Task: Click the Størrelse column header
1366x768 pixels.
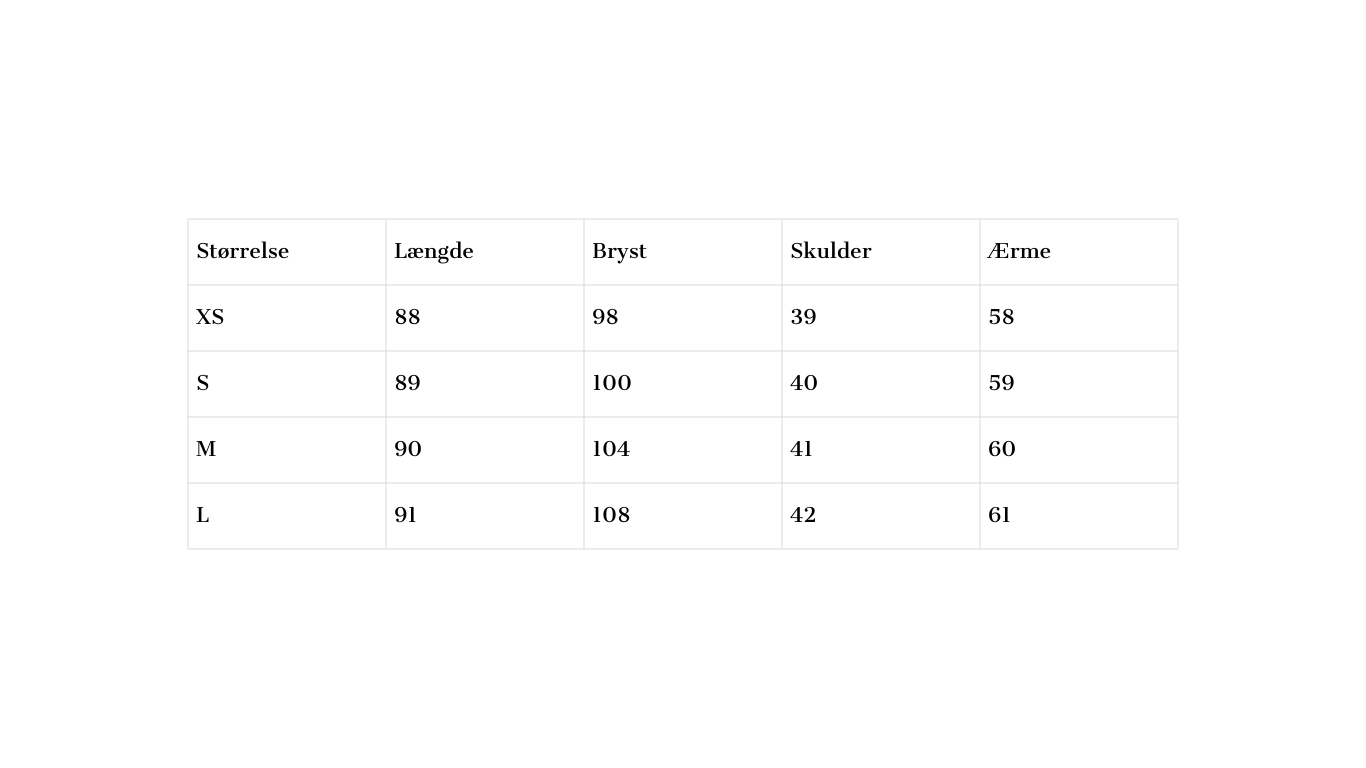Action: 243,252
